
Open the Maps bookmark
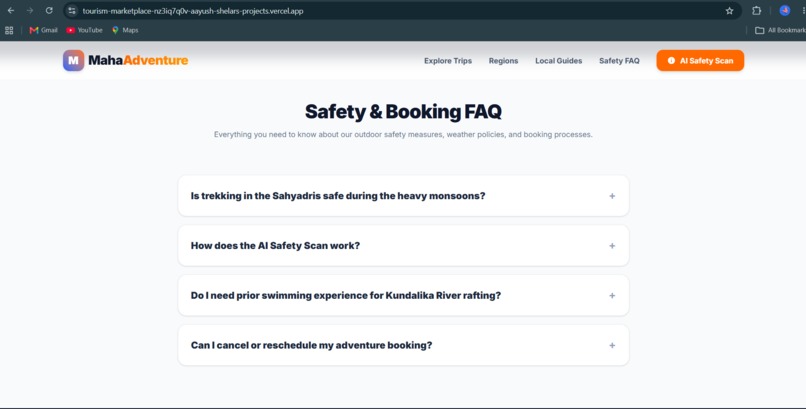point(125,30)
